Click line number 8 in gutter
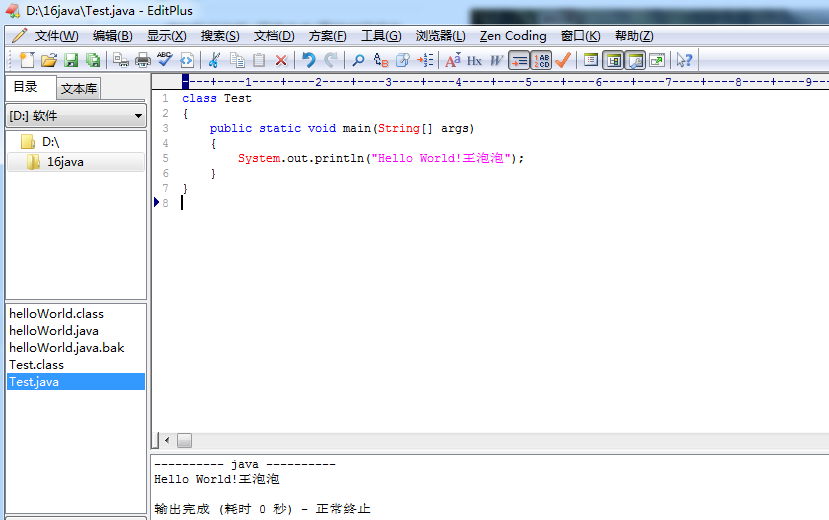The height and width of the screenshot is (520, 829). point(165,203)
